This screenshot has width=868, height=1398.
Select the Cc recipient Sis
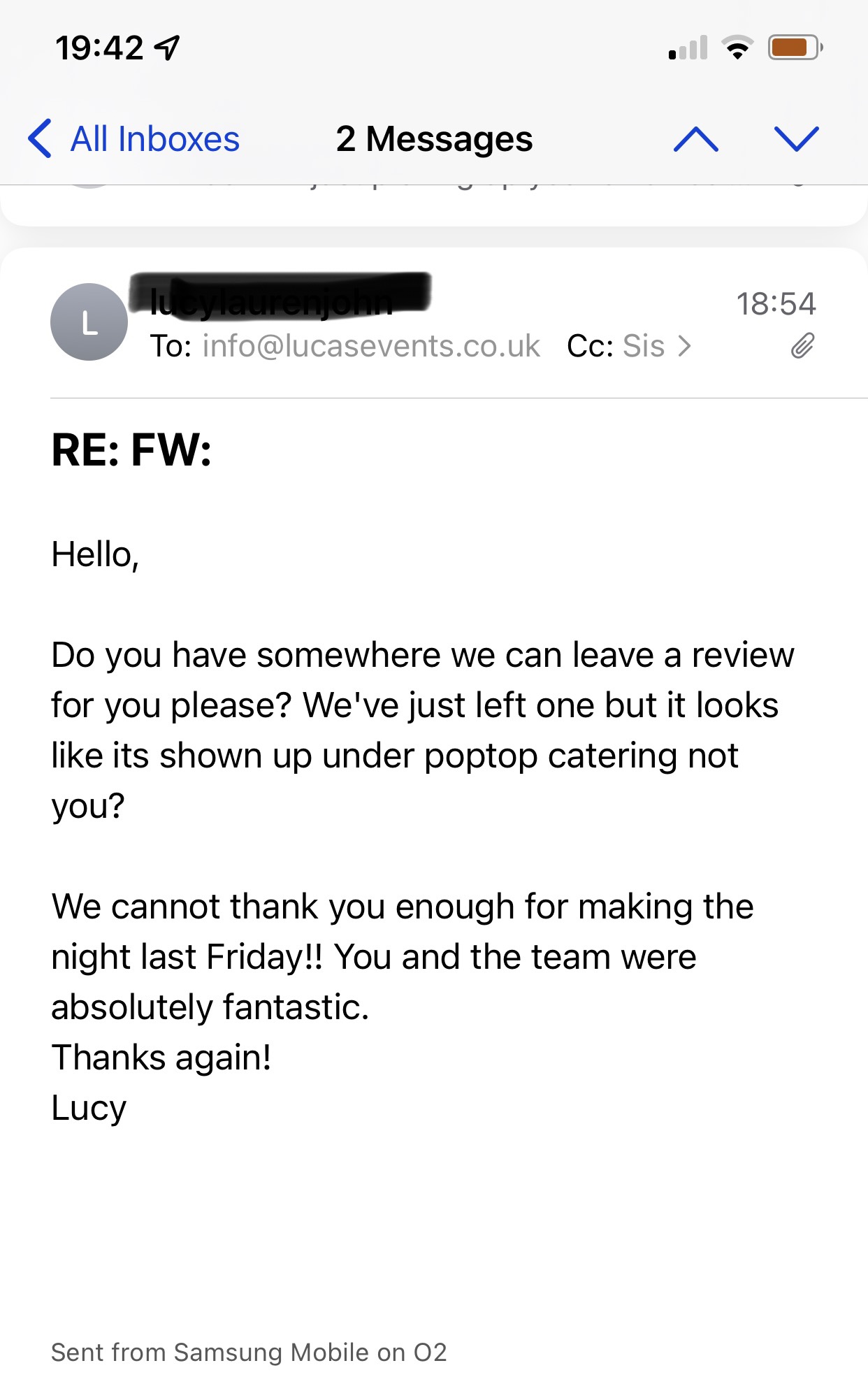[x=643, y=346]
